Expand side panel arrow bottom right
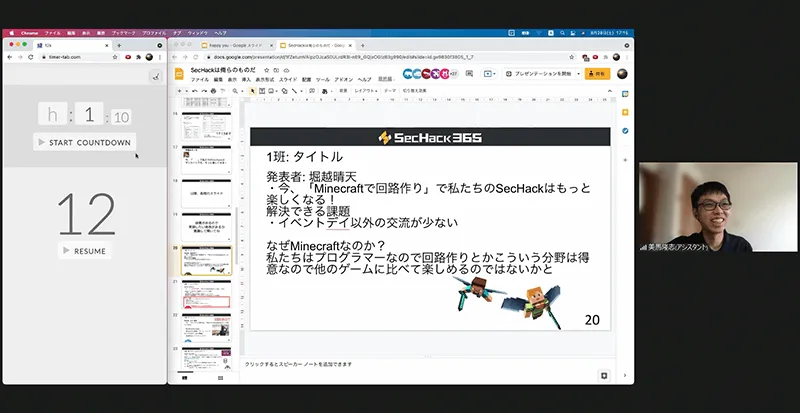 coord(625,376)
